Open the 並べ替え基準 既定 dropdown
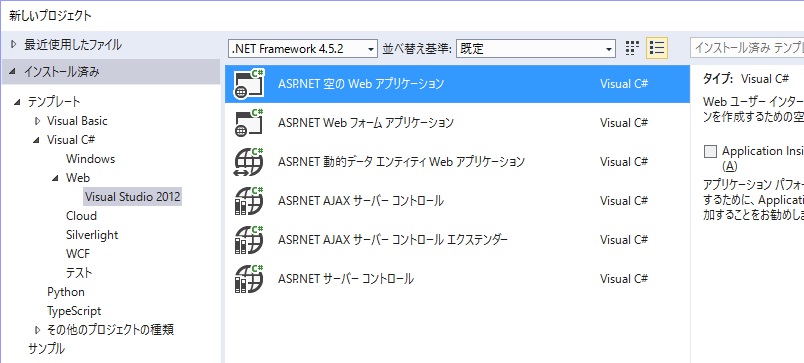The height and width of the screenshot is (363, 804). click(535, 49)
